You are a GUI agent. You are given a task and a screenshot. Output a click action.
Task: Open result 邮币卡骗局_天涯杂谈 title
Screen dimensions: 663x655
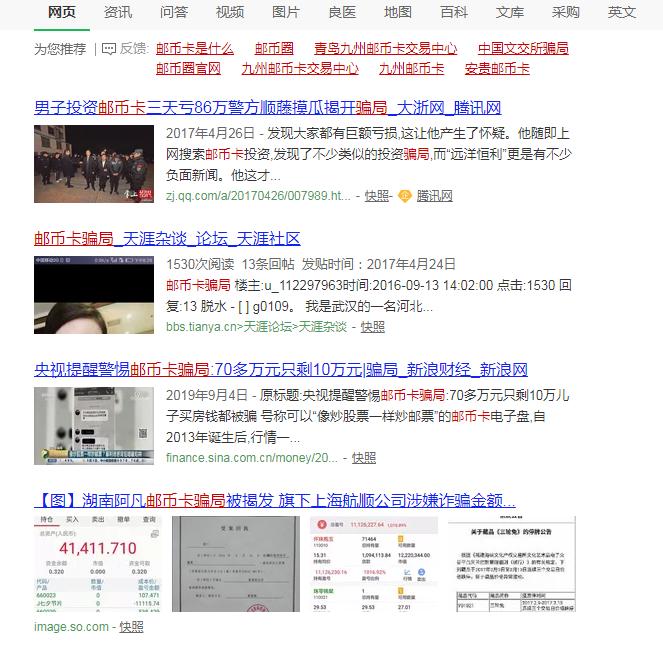click(167, 239)
